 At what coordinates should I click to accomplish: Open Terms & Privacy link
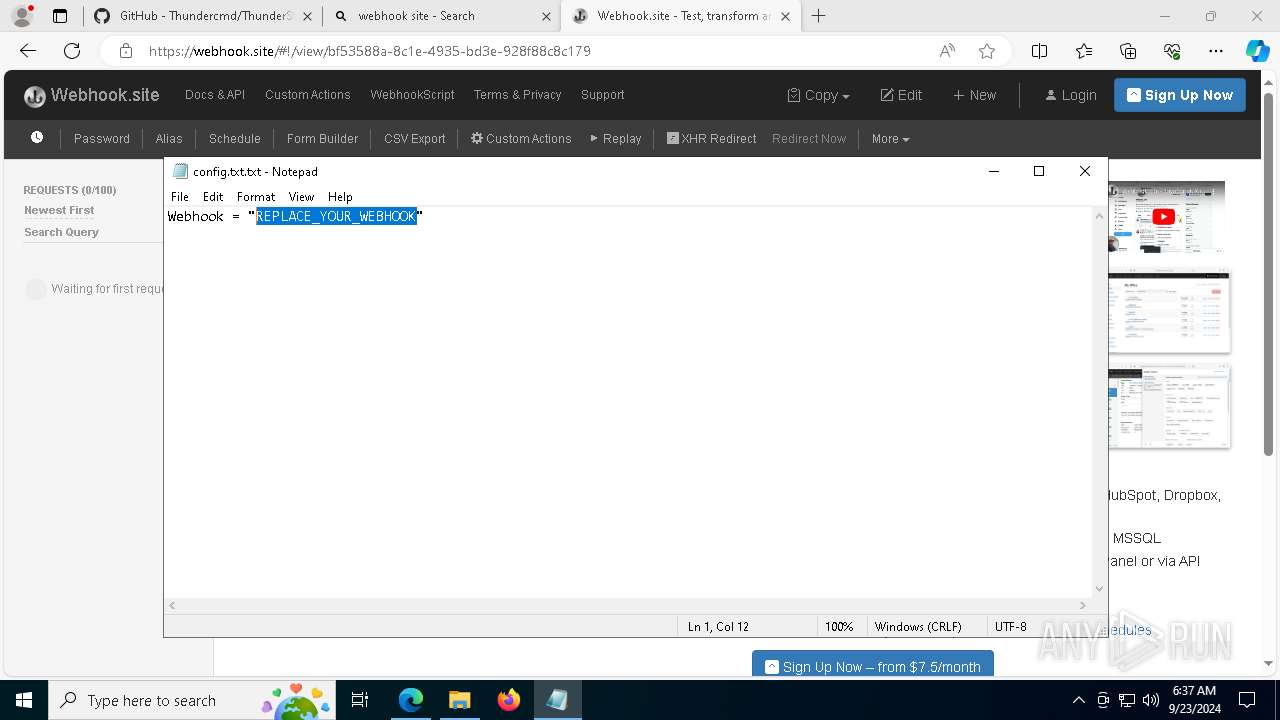(517, 95)
